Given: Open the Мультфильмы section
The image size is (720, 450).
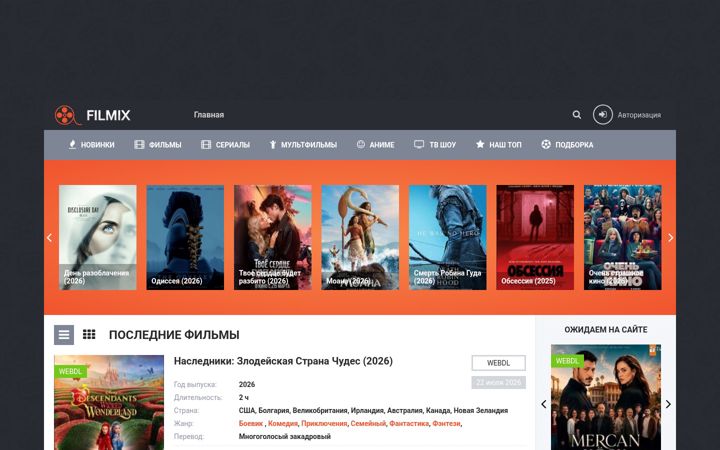Looking at the screenshot, I should (x=309, y=145).
